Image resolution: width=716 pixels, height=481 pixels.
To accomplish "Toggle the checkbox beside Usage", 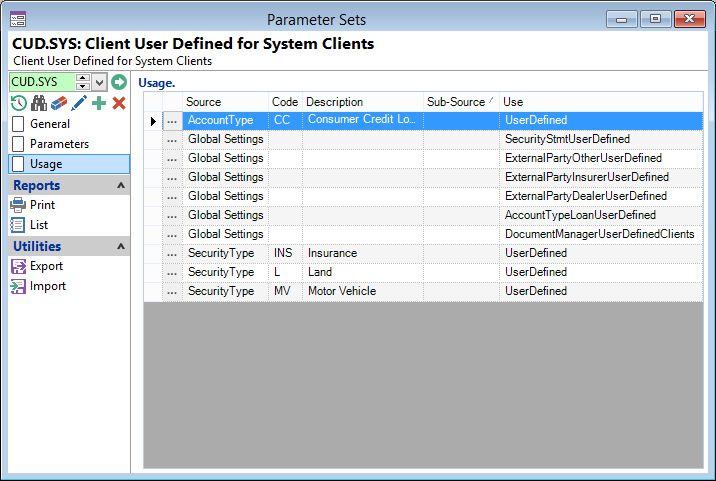I will [18, 164].
